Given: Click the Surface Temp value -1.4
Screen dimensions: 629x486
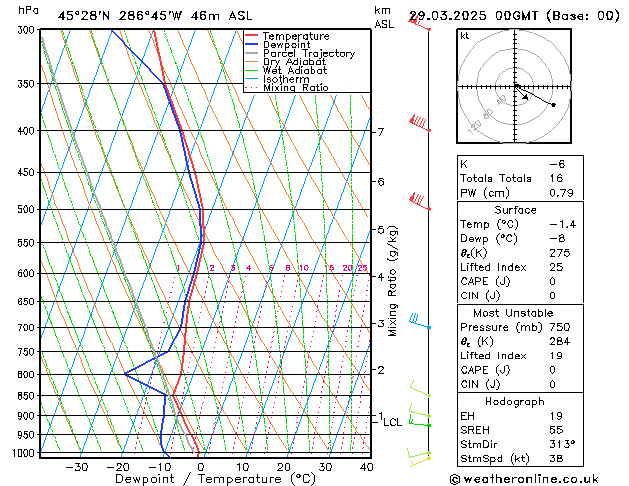Looking at the screenshot, I should point(563,224).
